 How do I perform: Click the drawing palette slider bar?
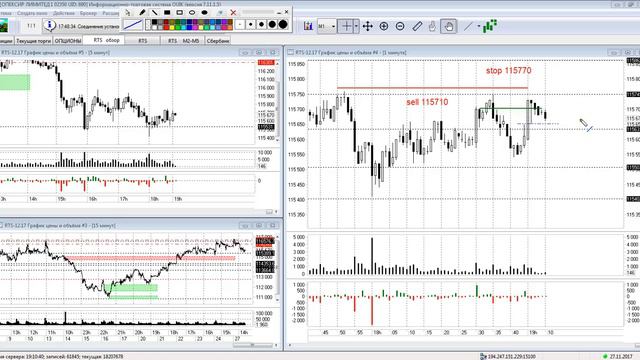pyautogui.click(x=258, y=12)
